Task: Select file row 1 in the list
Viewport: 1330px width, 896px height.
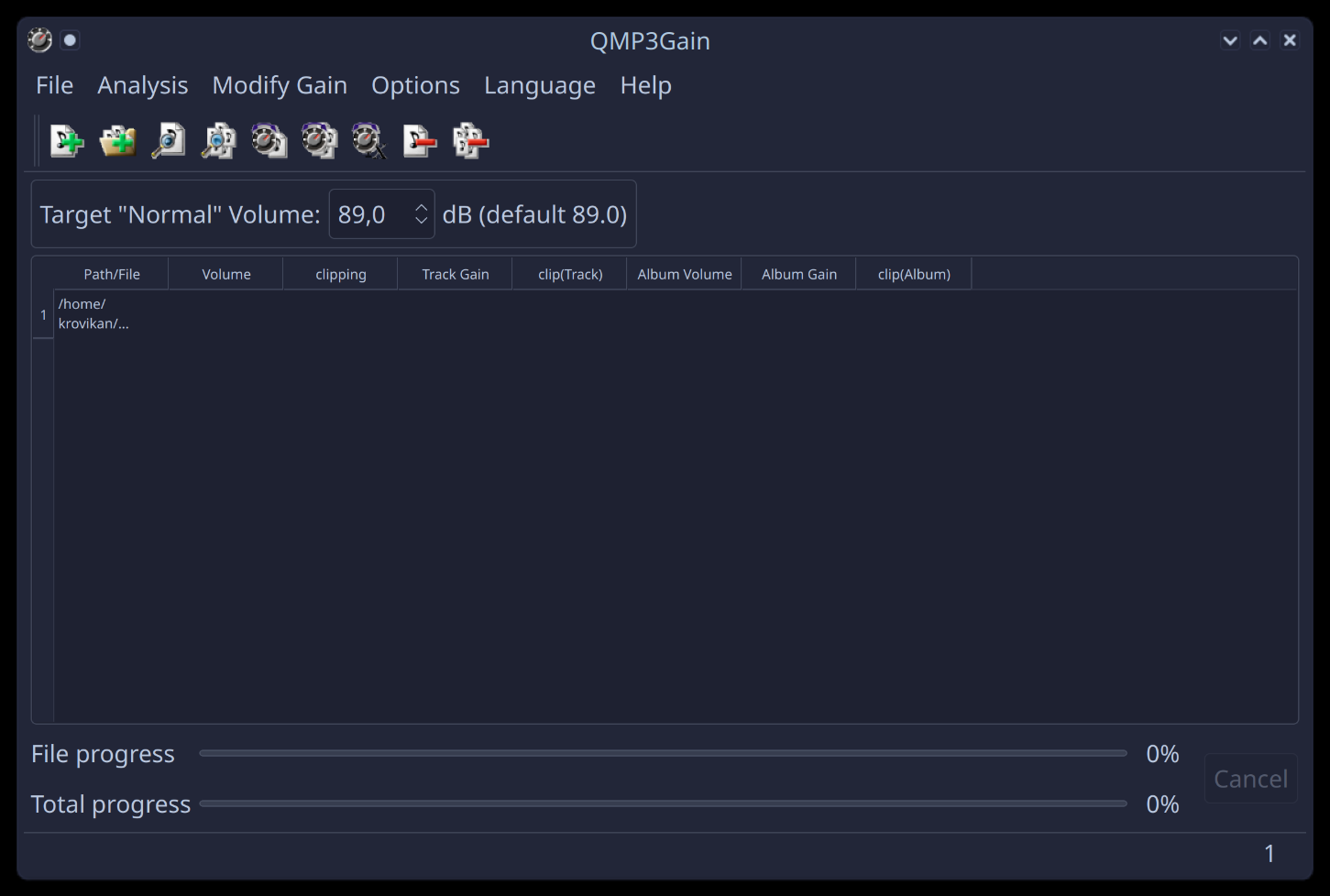Action: click(93, 314)
